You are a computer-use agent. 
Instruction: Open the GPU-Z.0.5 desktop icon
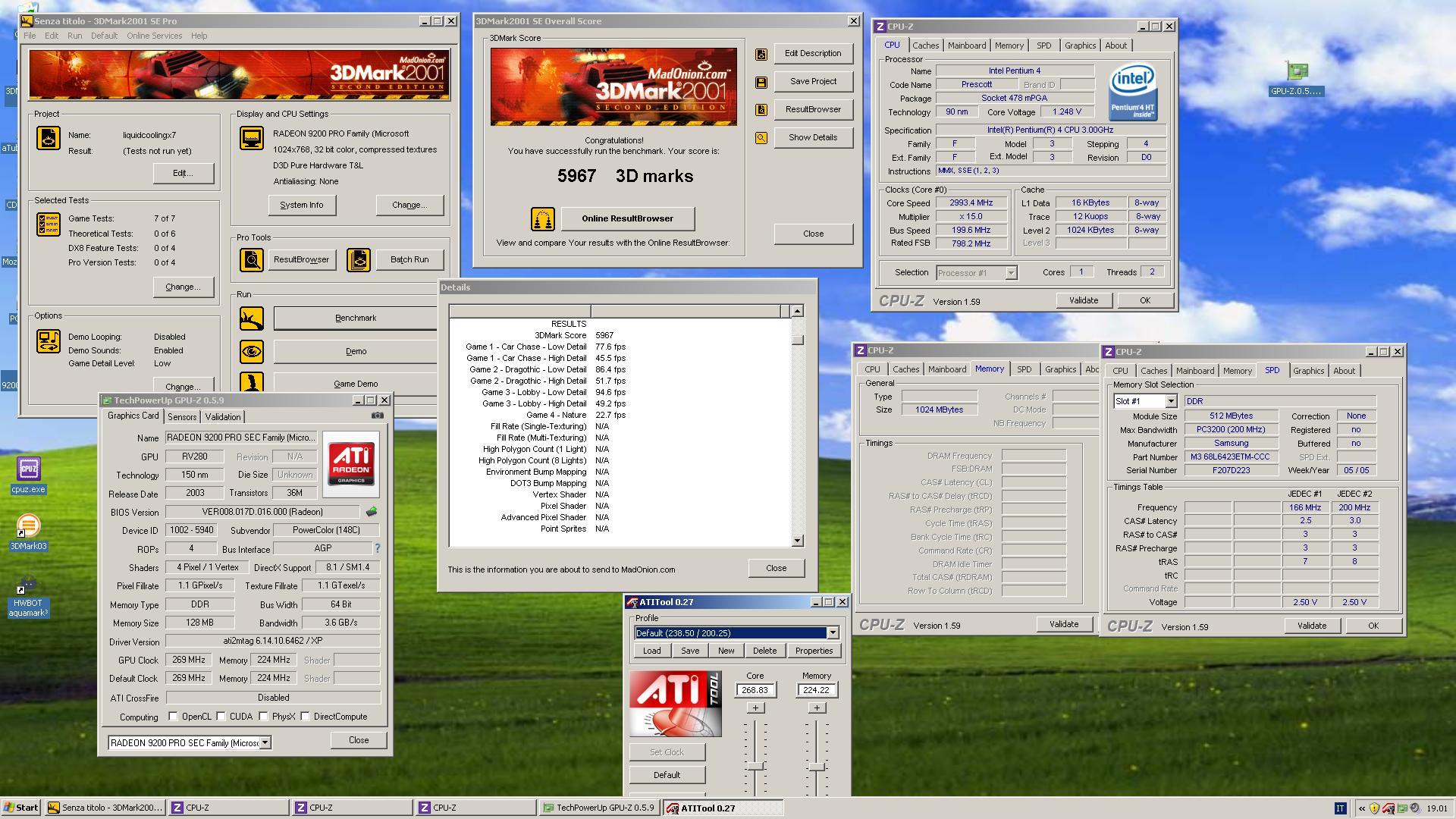pyautogui.click(x=1297, y=79)
